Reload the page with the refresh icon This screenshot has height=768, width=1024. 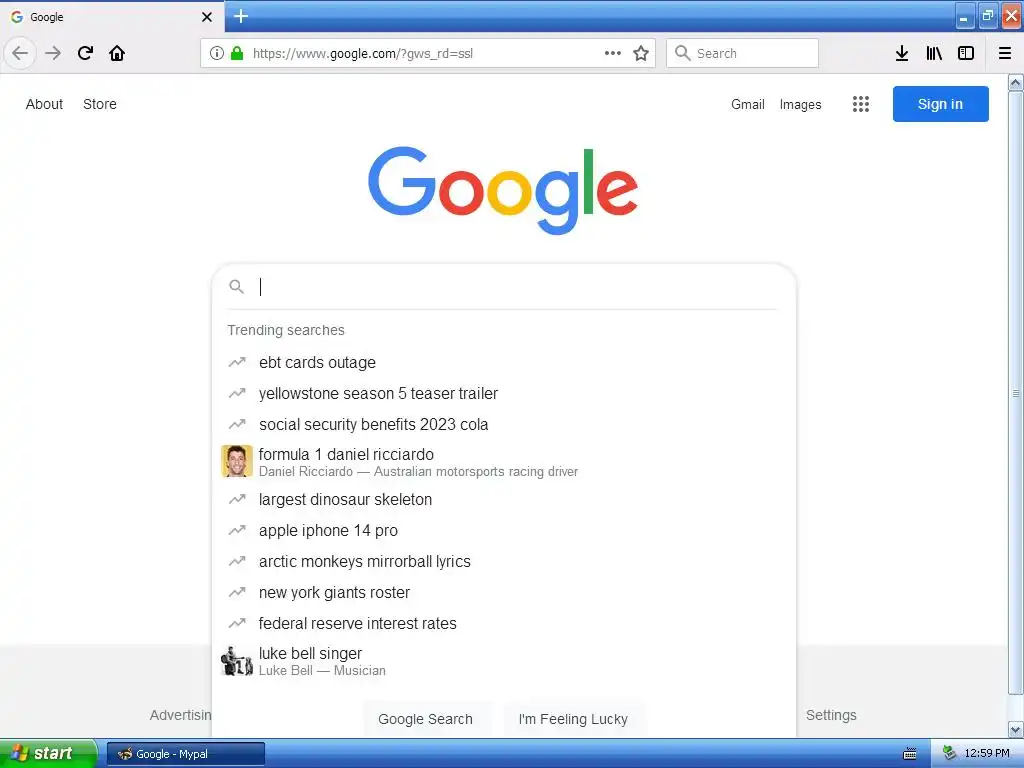[85, 53]
